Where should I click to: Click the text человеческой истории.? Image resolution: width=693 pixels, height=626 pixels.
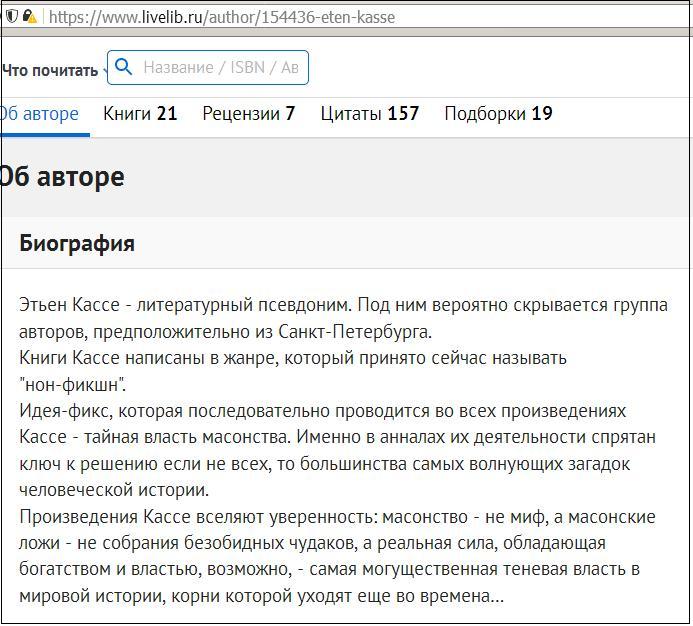tap(114, 490)
